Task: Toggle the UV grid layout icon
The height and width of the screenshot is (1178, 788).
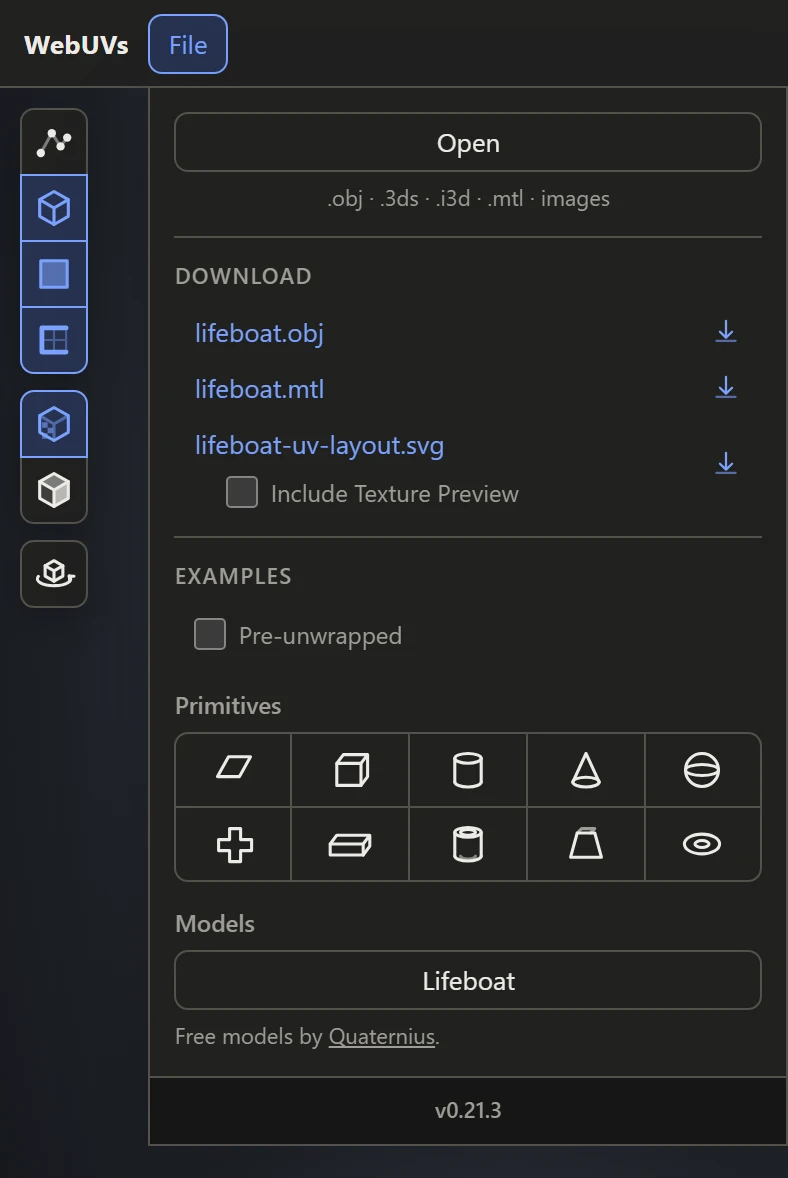Action: pos(54,340)
